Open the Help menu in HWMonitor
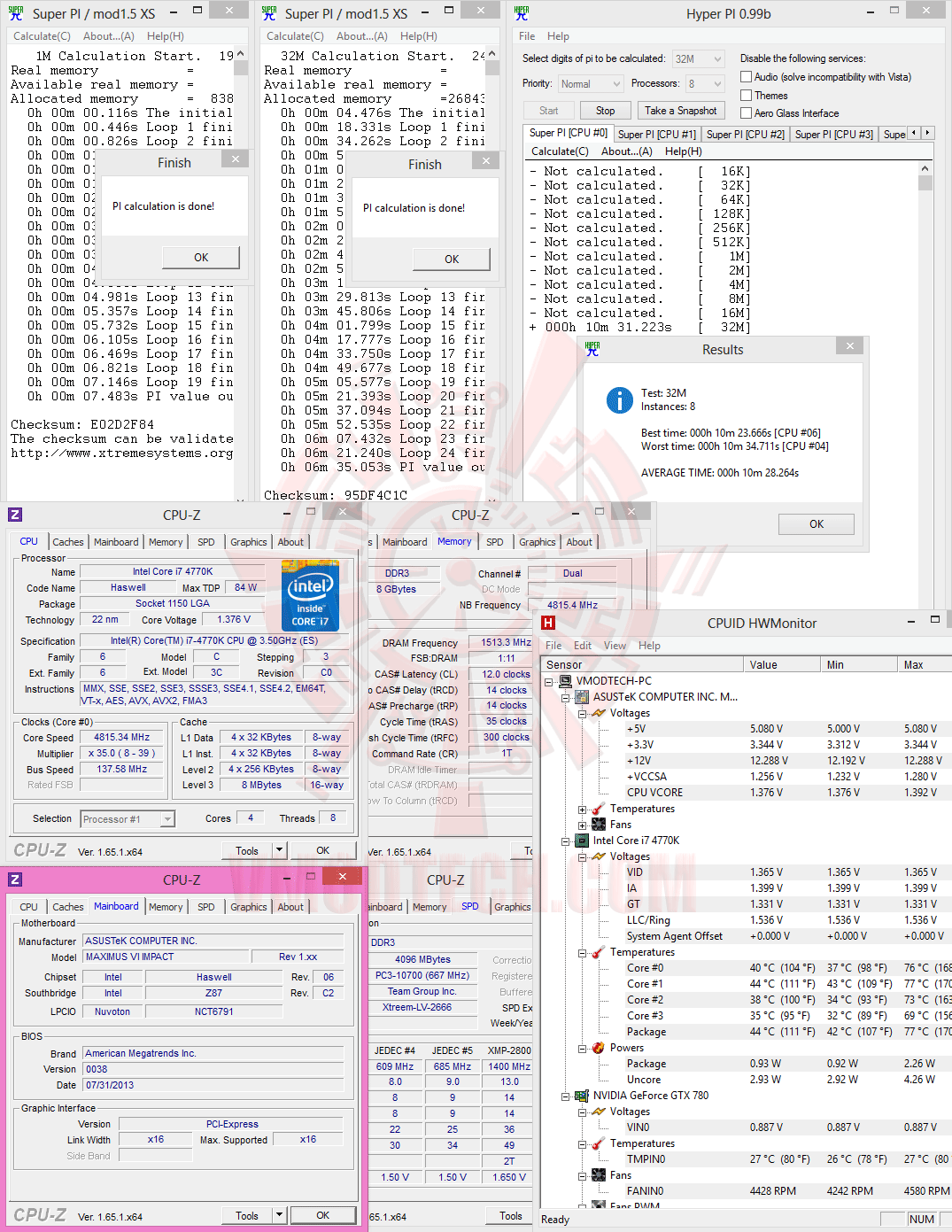The width and height of the screenshot is (952, 1232). click(649, 646)
